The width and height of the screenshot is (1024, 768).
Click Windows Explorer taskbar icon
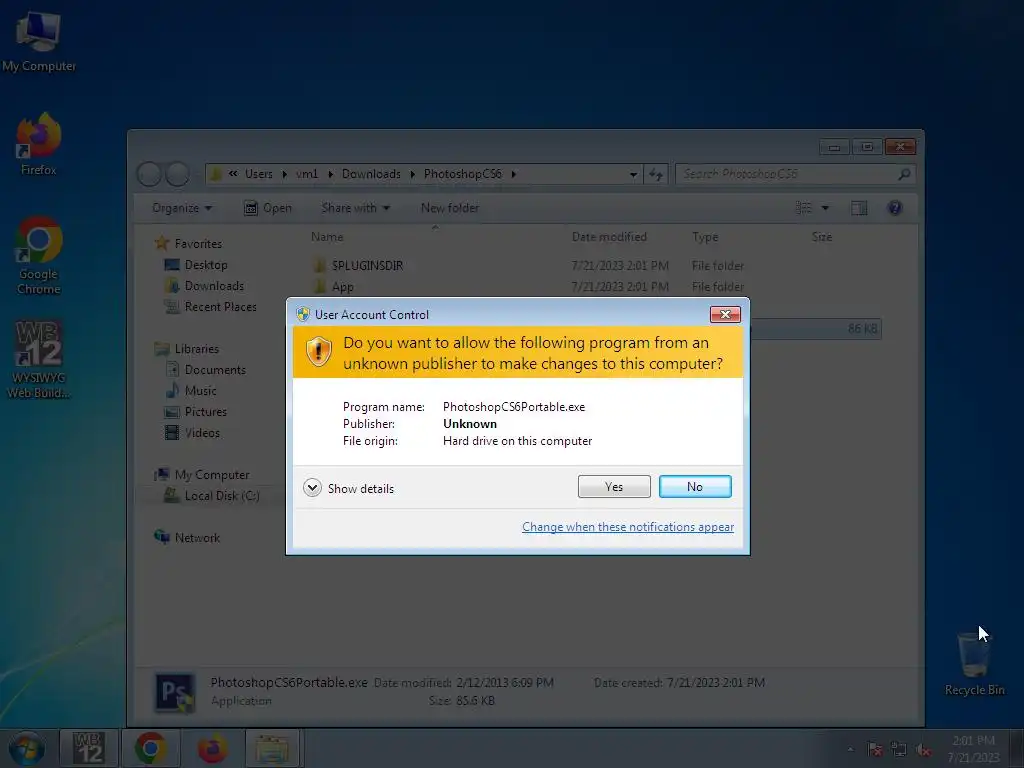click(x=272, y=748)
